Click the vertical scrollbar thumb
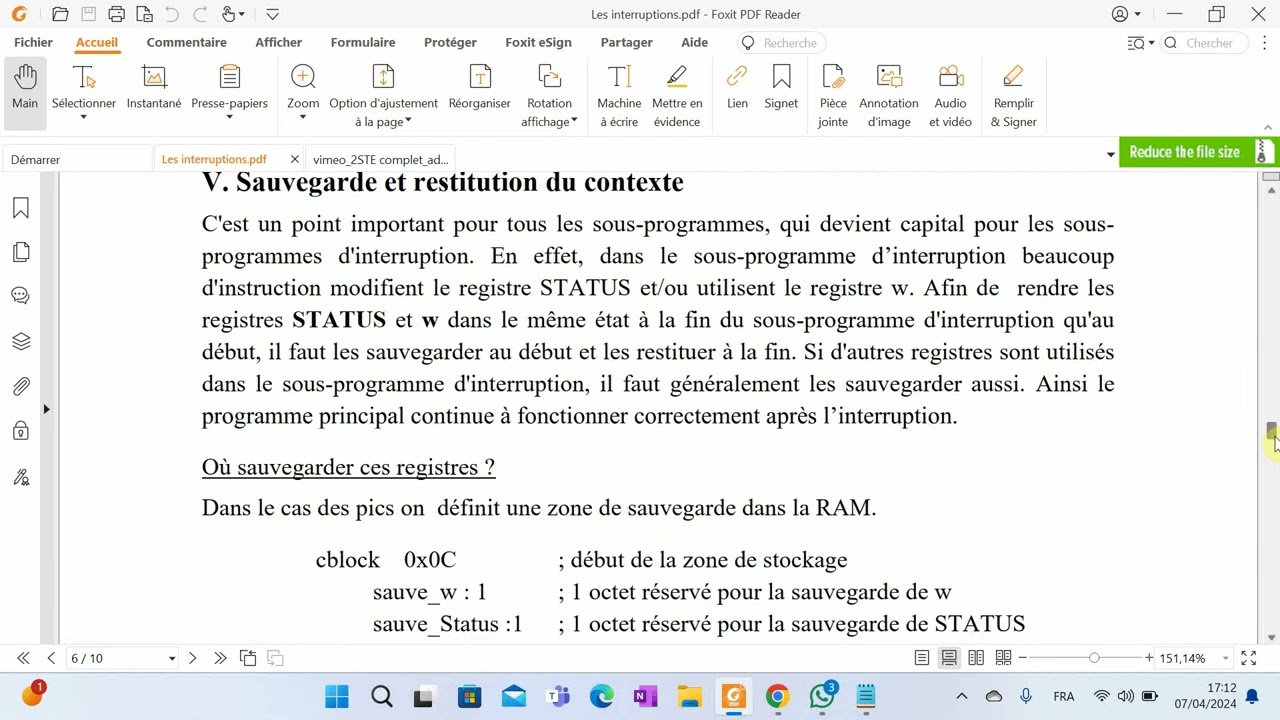The image size is (1280, 720). (x=1271, y=431)
